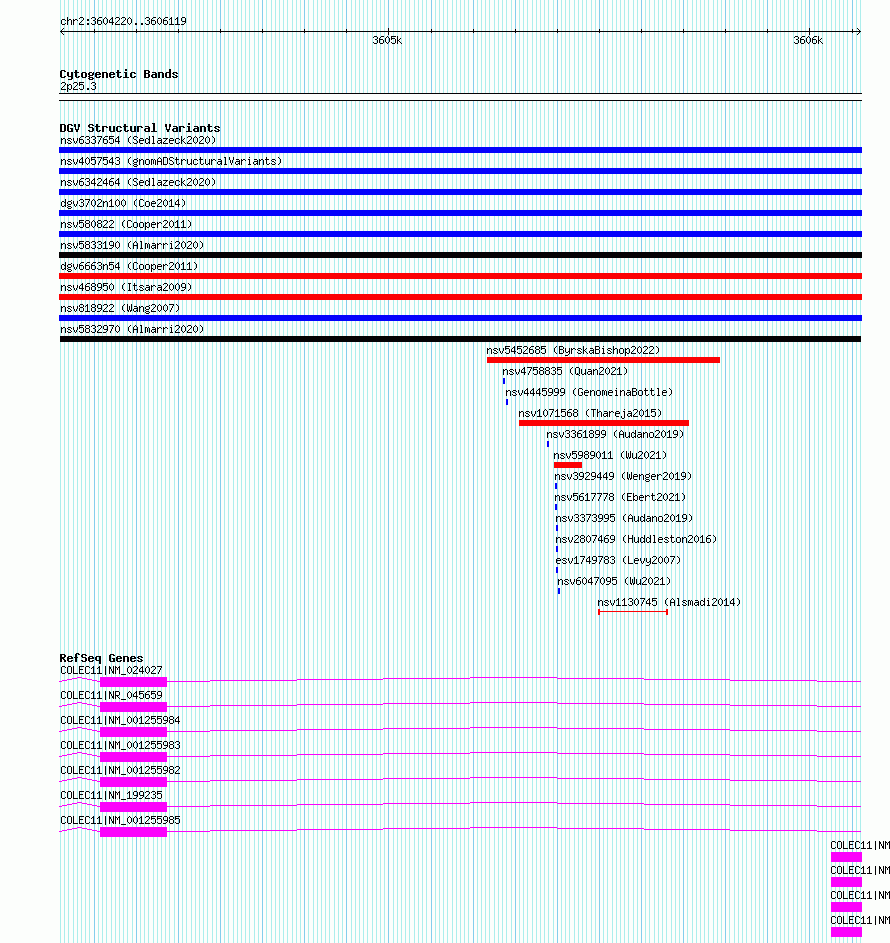This screenshot has height=943, width=890.
Task: Click the RefSeq Genes track title
Action: tap(101, 658)
